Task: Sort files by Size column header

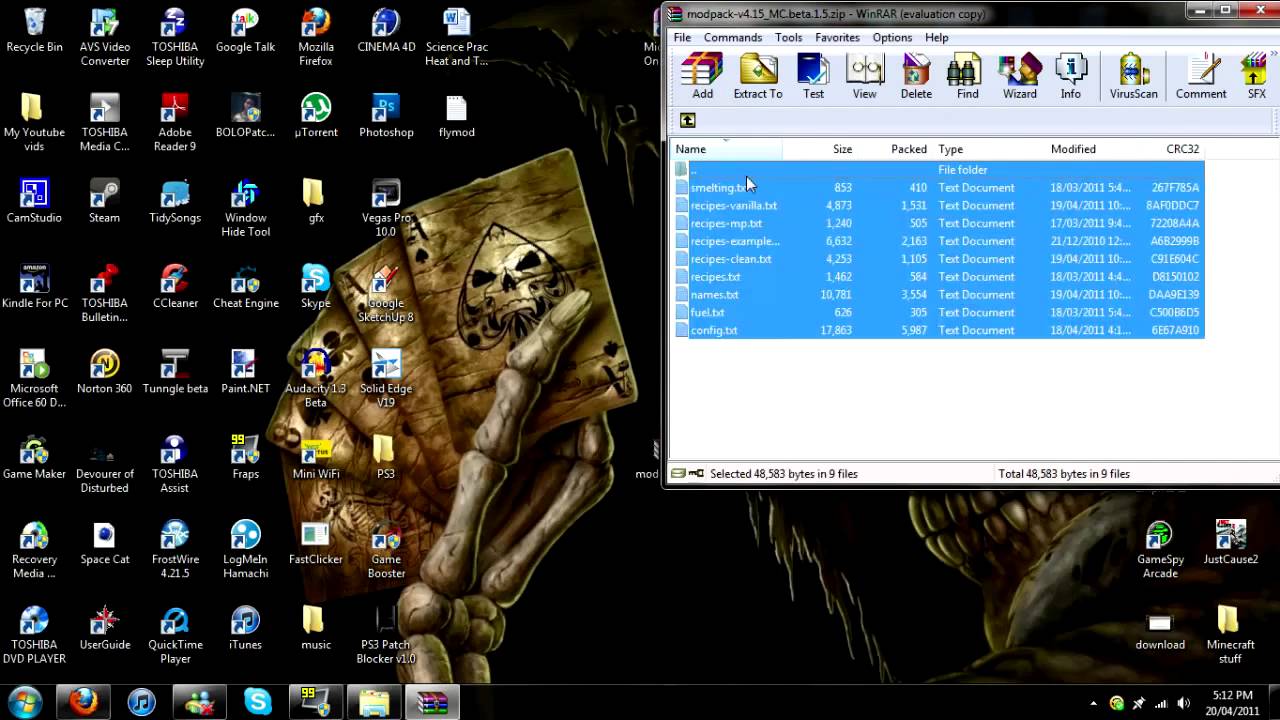Action: coord(842,149)
